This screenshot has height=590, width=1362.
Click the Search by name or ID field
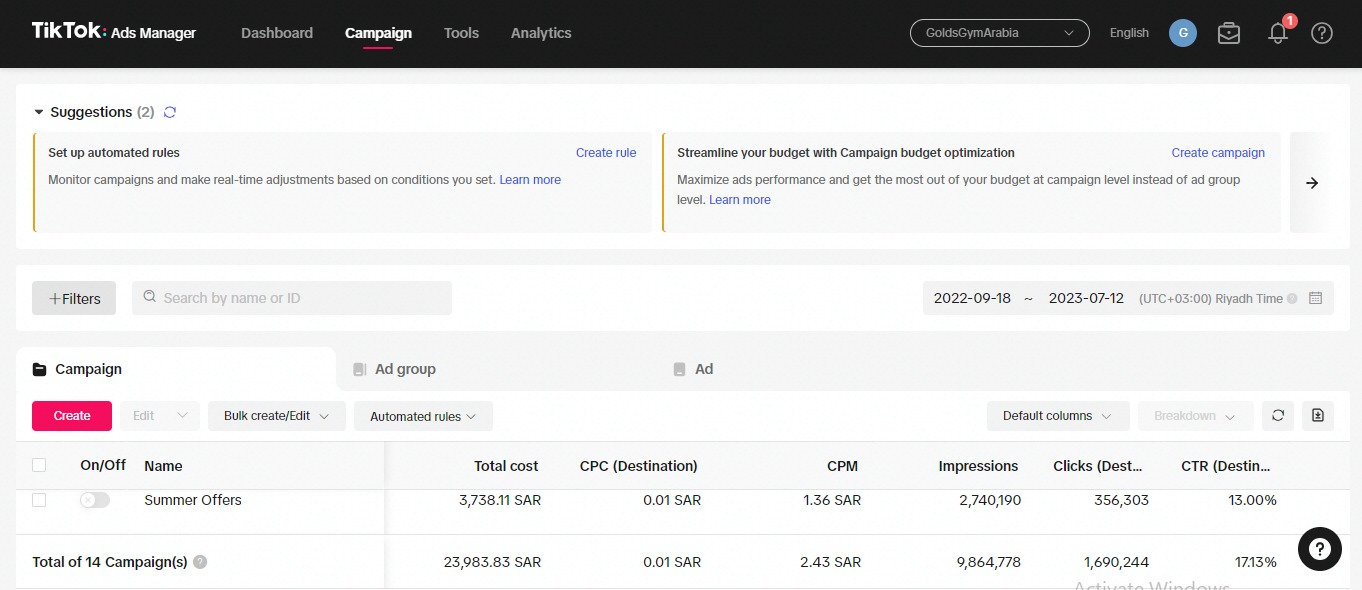click(292, 298)
